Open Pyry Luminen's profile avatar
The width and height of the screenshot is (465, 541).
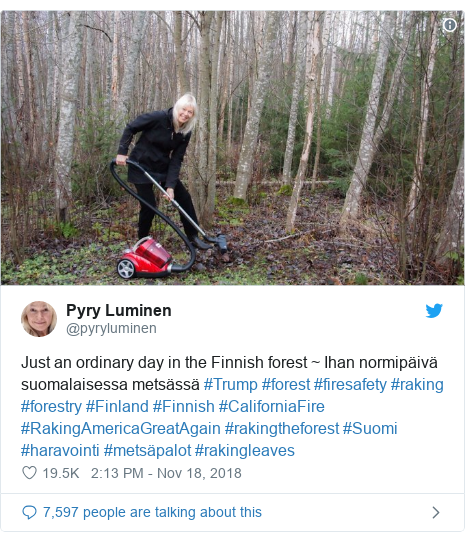(x=39, y=319)
